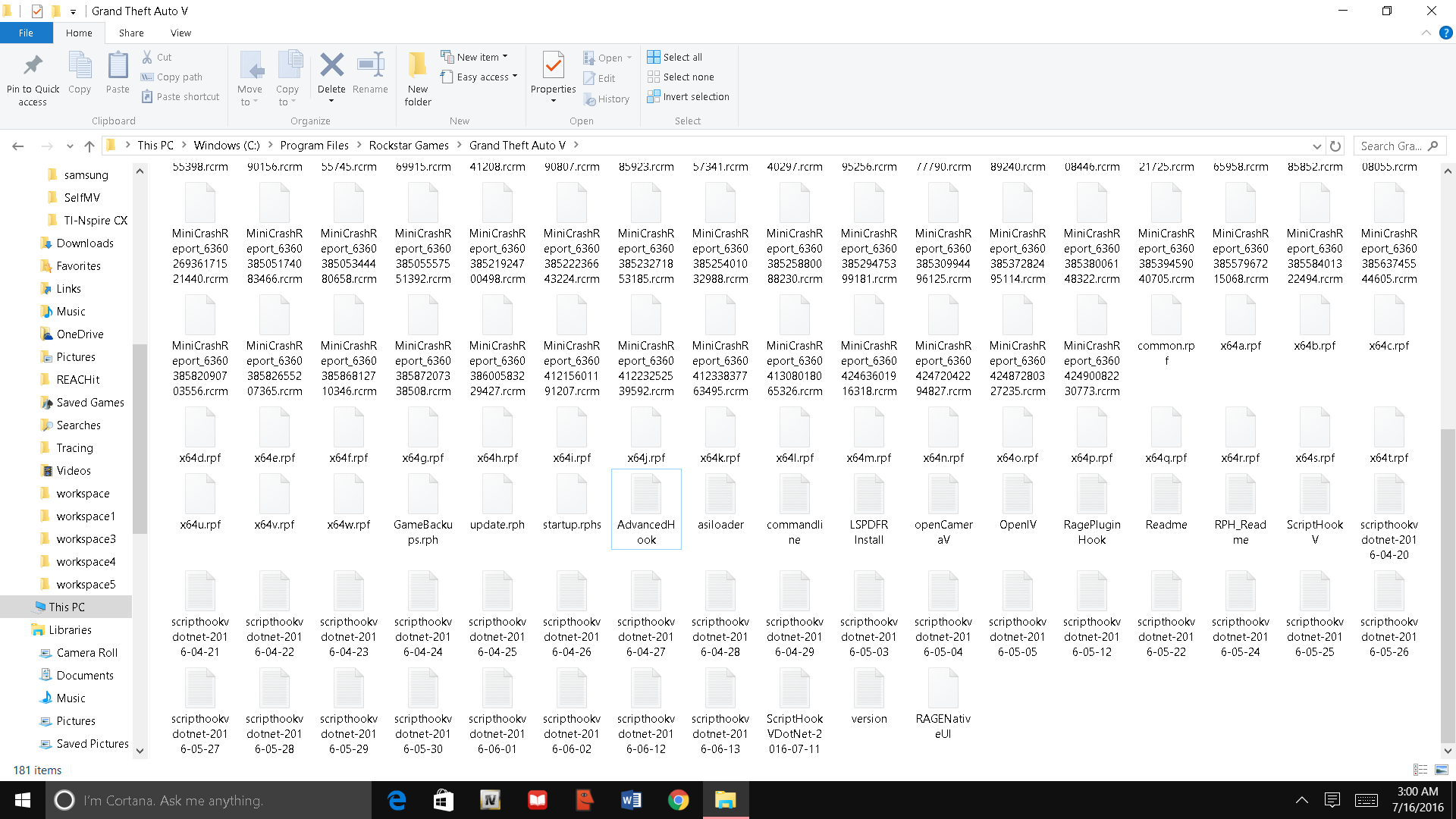Click Invert selection in ribbon
Image resolution: width=1456 pixels, height=819 pixels.
tap(695, 97)
